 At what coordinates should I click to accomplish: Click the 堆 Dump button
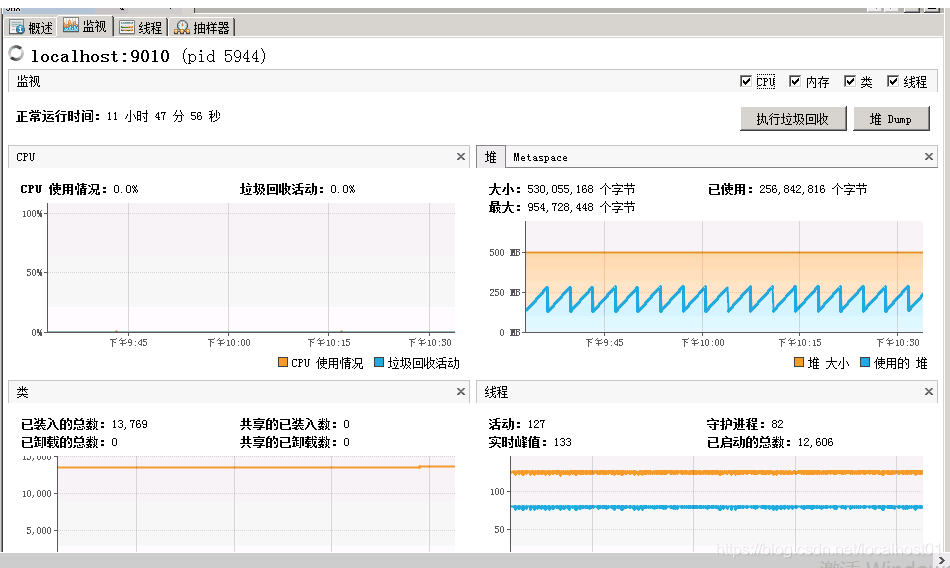coord(891,119)
